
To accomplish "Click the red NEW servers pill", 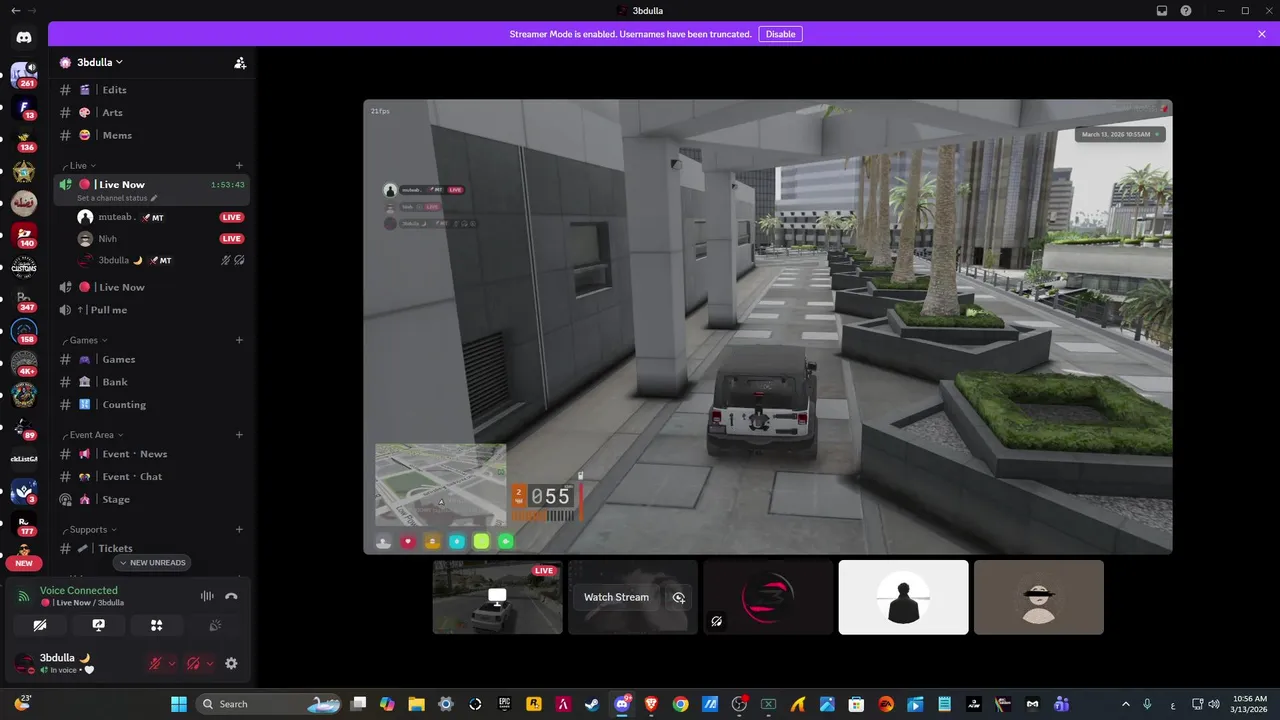I will tap(24, 563).
